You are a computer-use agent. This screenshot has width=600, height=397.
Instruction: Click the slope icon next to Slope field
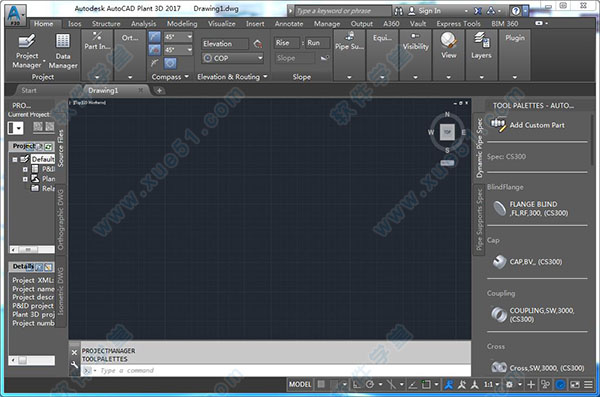click(x=324, y=58)
